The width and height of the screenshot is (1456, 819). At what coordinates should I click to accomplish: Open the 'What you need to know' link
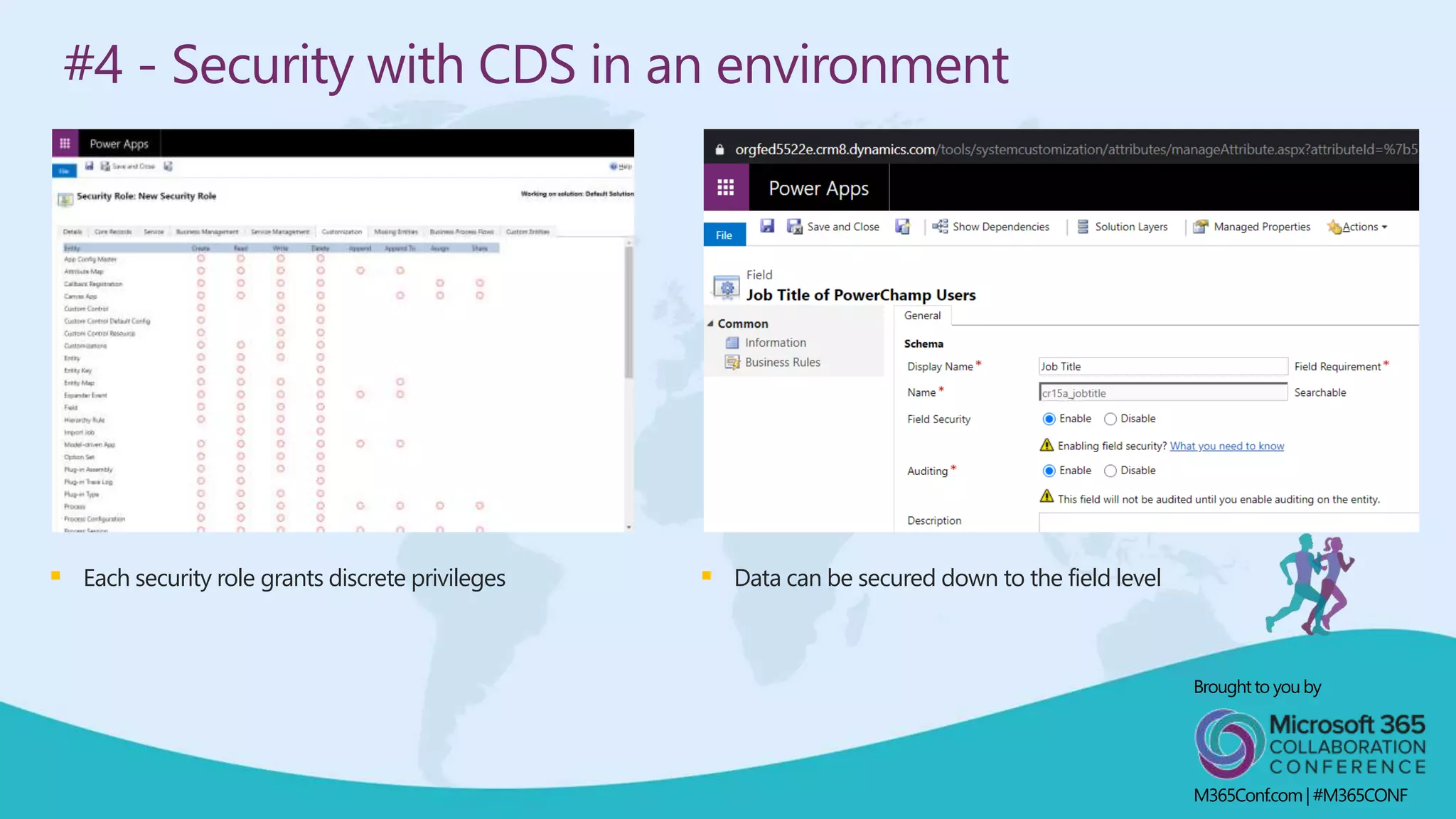pos(1226,446)
